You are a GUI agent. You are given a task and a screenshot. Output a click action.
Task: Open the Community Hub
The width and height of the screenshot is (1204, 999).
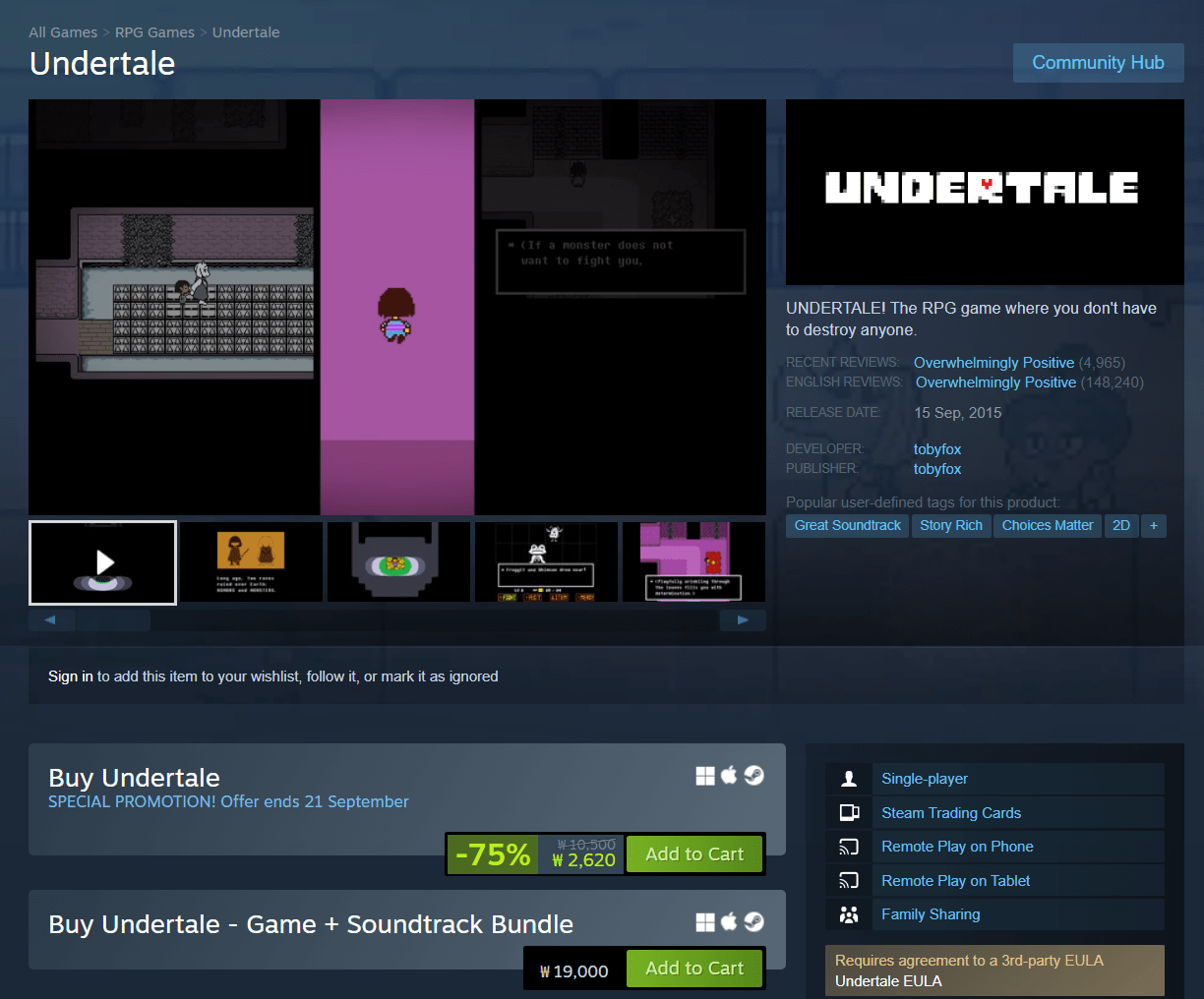(1098, 63)
